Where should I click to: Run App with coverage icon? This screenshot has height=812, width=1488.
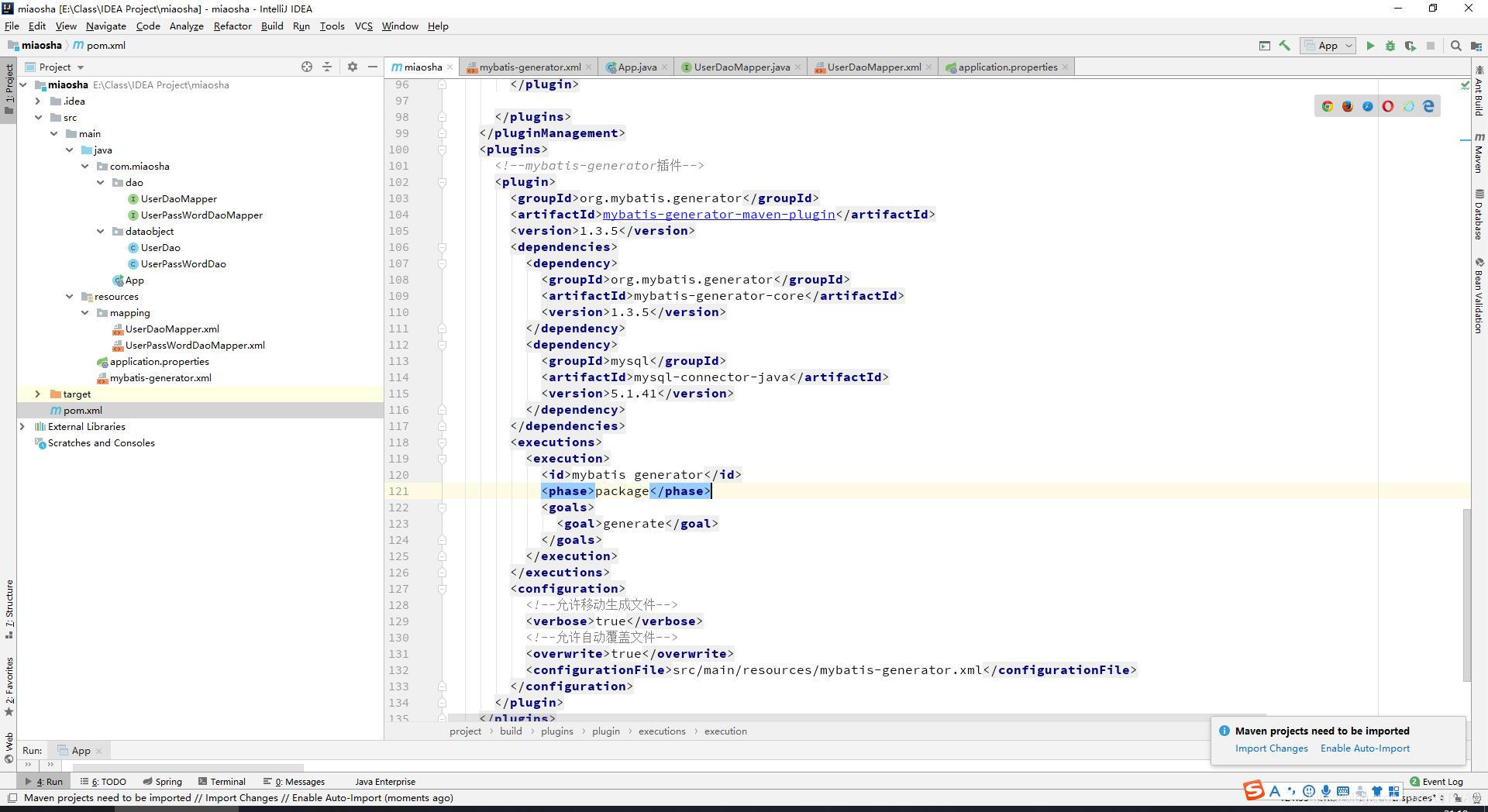(x=1410, y=46)
